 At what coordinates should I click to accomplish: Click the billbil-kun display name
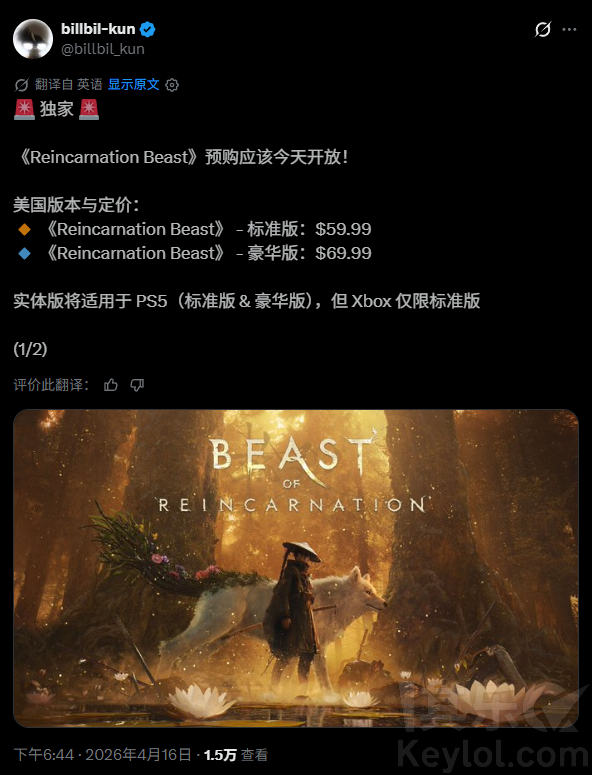[x=98, y=29]
